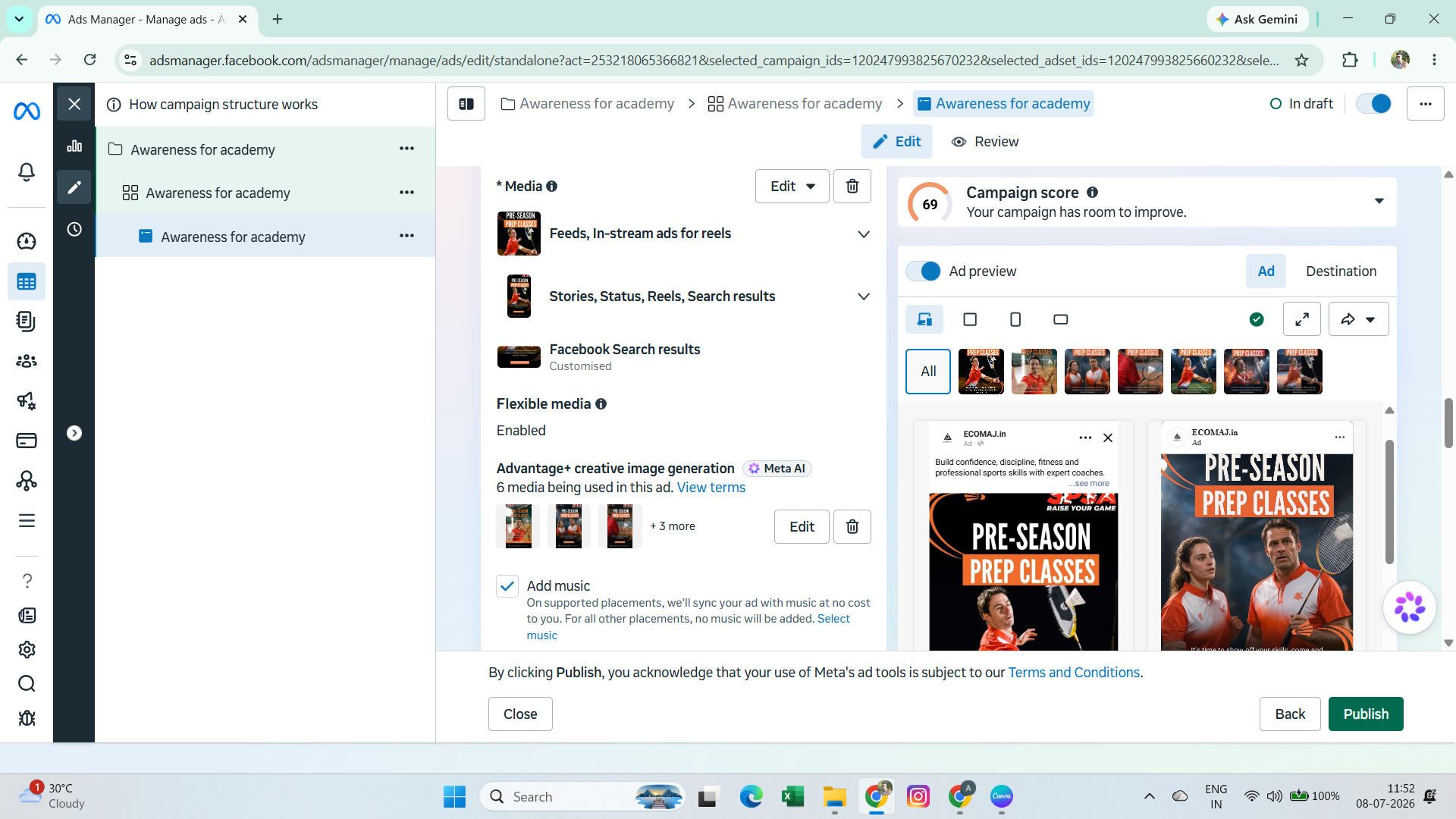Open the top-right more actions menu

click(x=1426, y=104)
